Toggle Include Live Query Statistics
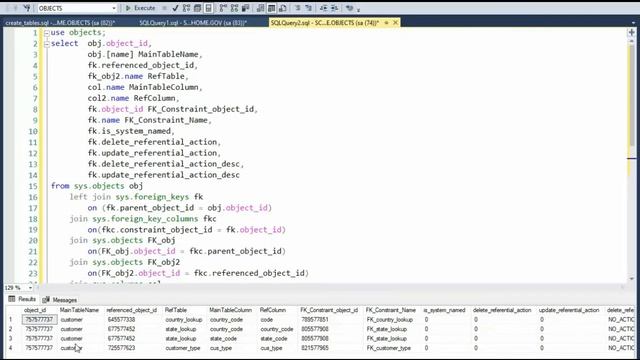Viewport: 640px width, 360px height. (x=234, y=8)
